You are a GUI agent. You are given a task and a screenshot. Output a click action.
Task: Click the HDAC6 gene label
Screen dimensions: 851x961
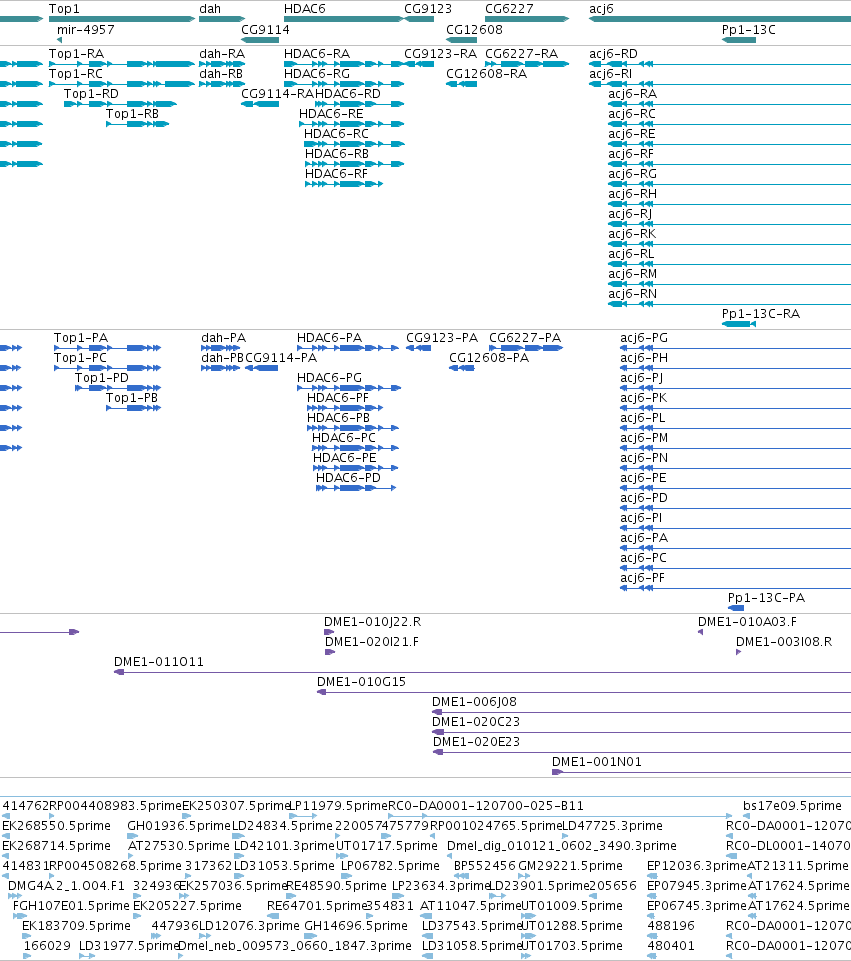(x=304, y=9)
